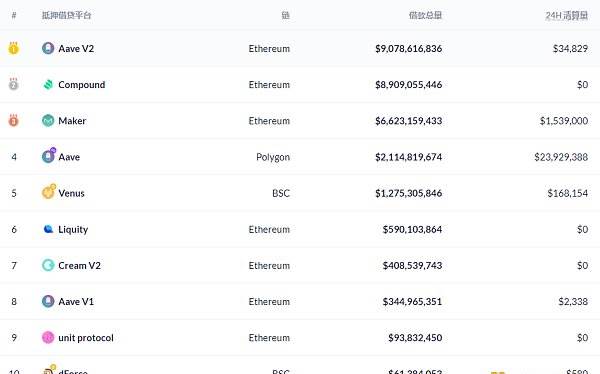This screenshot has height=374, width=600.
Task: Click the Venus orange logo icon
Action: tap(49, 191)
